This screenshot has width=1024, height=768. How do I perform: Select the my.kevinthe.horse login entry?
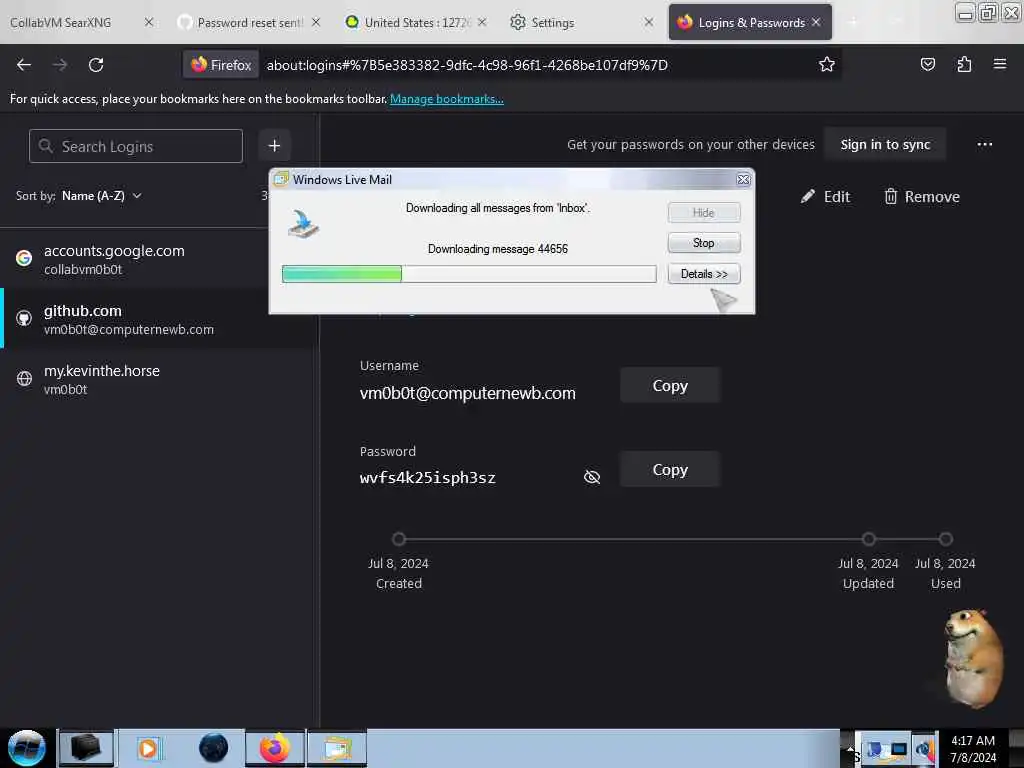click(157, 379)
